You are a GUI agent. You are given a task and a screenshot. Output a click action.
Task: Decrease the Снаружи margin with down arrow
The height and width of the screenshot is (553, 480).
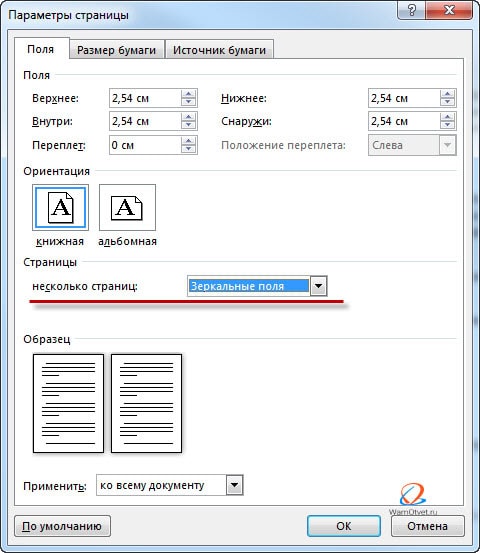(447, 125)
